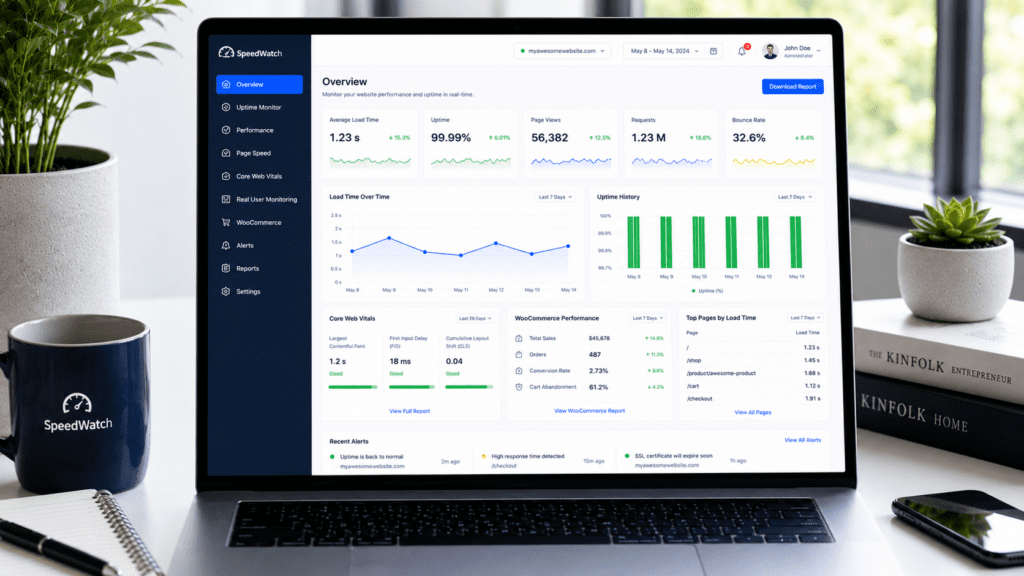The image size is (1024, 576).
Task: Expand the John Doe account menu chevron
Action: [818, 50]
